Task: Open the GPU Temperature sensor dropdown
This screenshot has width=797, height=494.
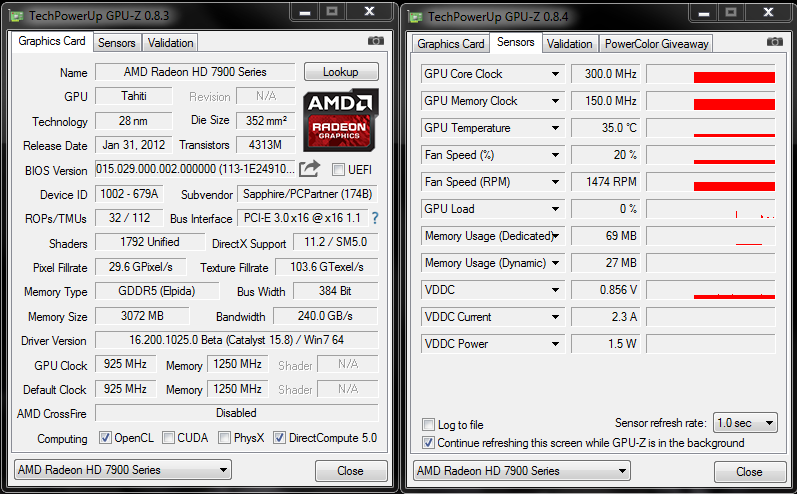Action: (556, 128)
